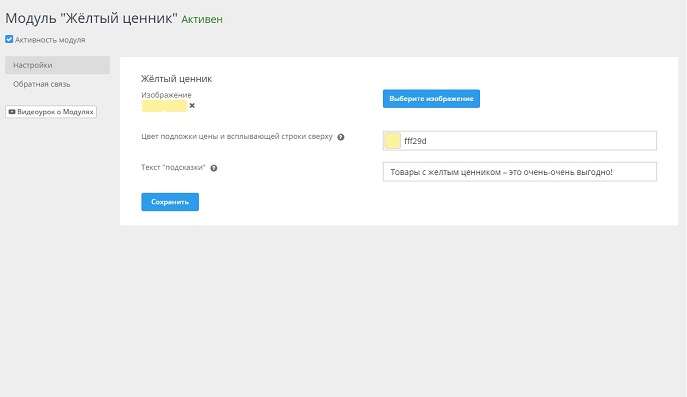
Task: Open help tooltip beside Текст "подсказки"
Action: [214, 168]
